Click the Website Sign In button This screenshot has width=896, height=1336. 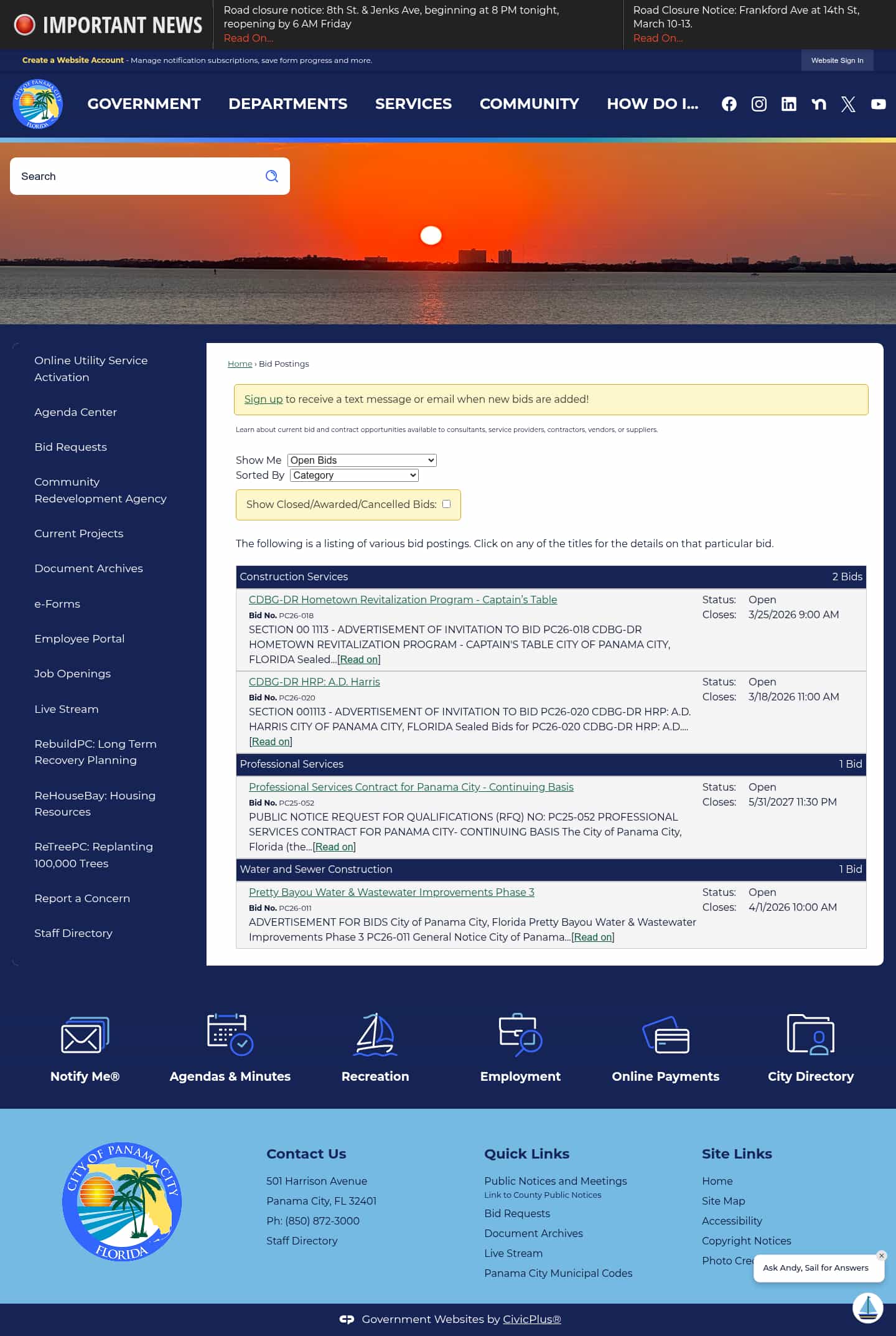coord(837,60)
